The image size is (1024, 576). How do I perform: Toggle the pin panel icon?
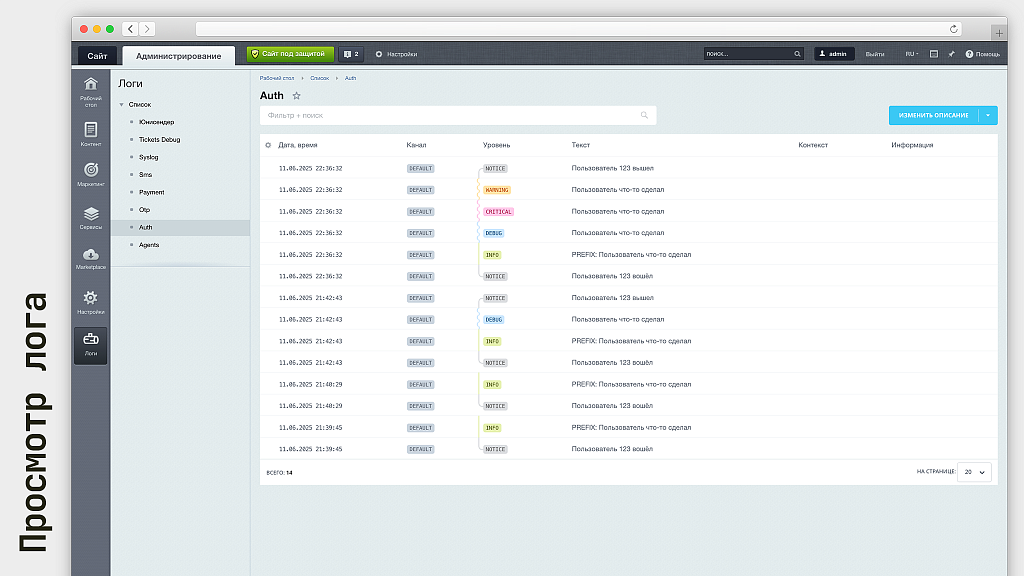click(951, 54)
